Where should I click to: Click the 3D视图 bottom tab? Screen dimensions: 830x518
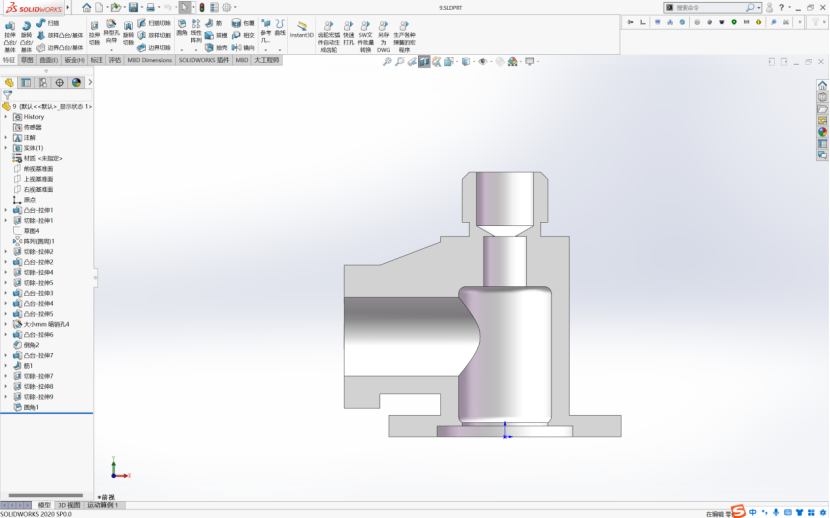click(x=68, y=505)
